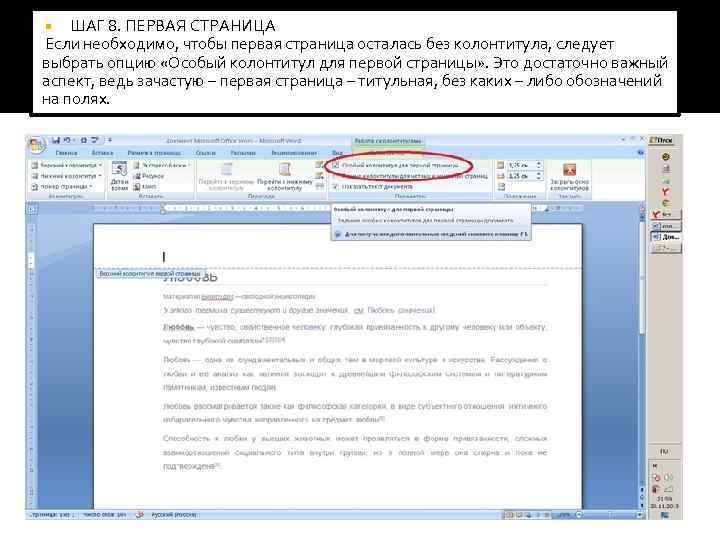Viewport: 720px width, 540px height.
Task: Open the Главная ribbon tab
Action: pos(66,153)
